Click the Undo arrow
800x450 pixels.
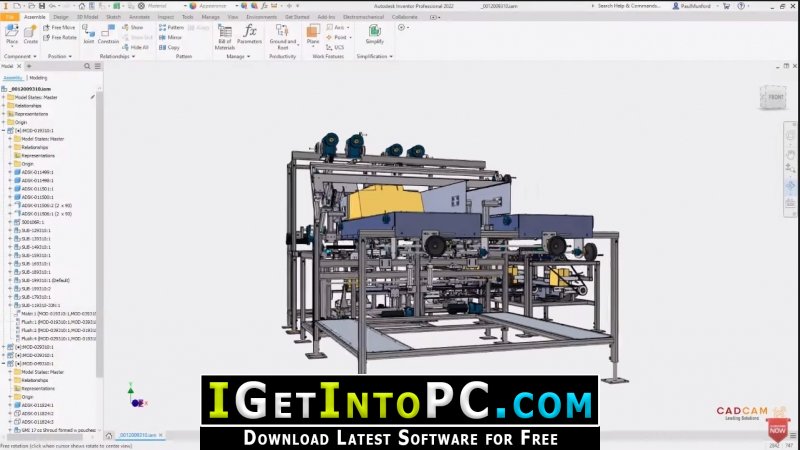pyautogui.click(x=52, y=6)
